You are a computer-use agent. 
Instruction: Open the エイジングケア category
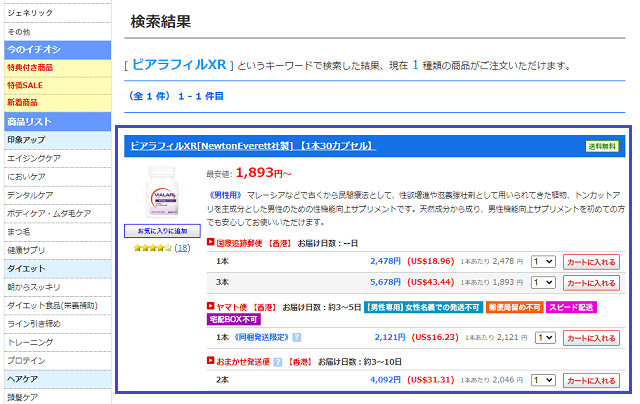click(x=58, y=158)
